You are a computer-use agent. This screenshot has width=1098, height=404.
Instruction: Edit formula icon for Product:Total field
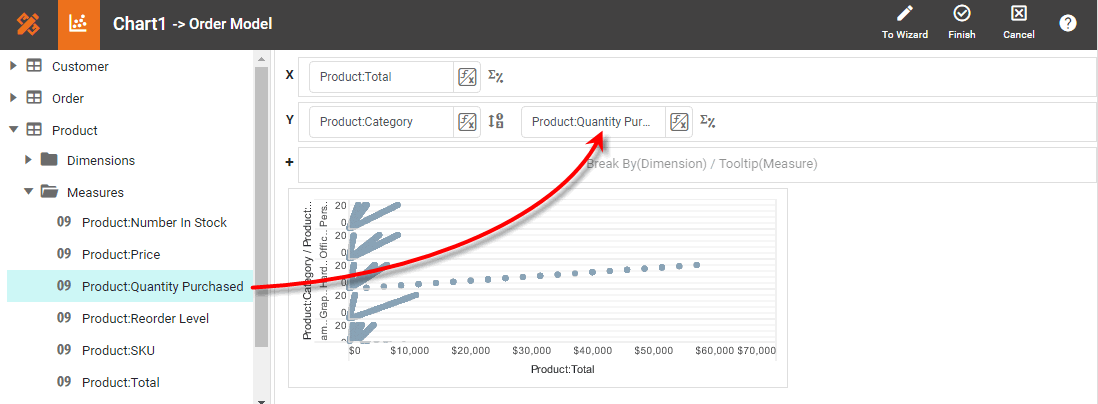pos(467,76)
